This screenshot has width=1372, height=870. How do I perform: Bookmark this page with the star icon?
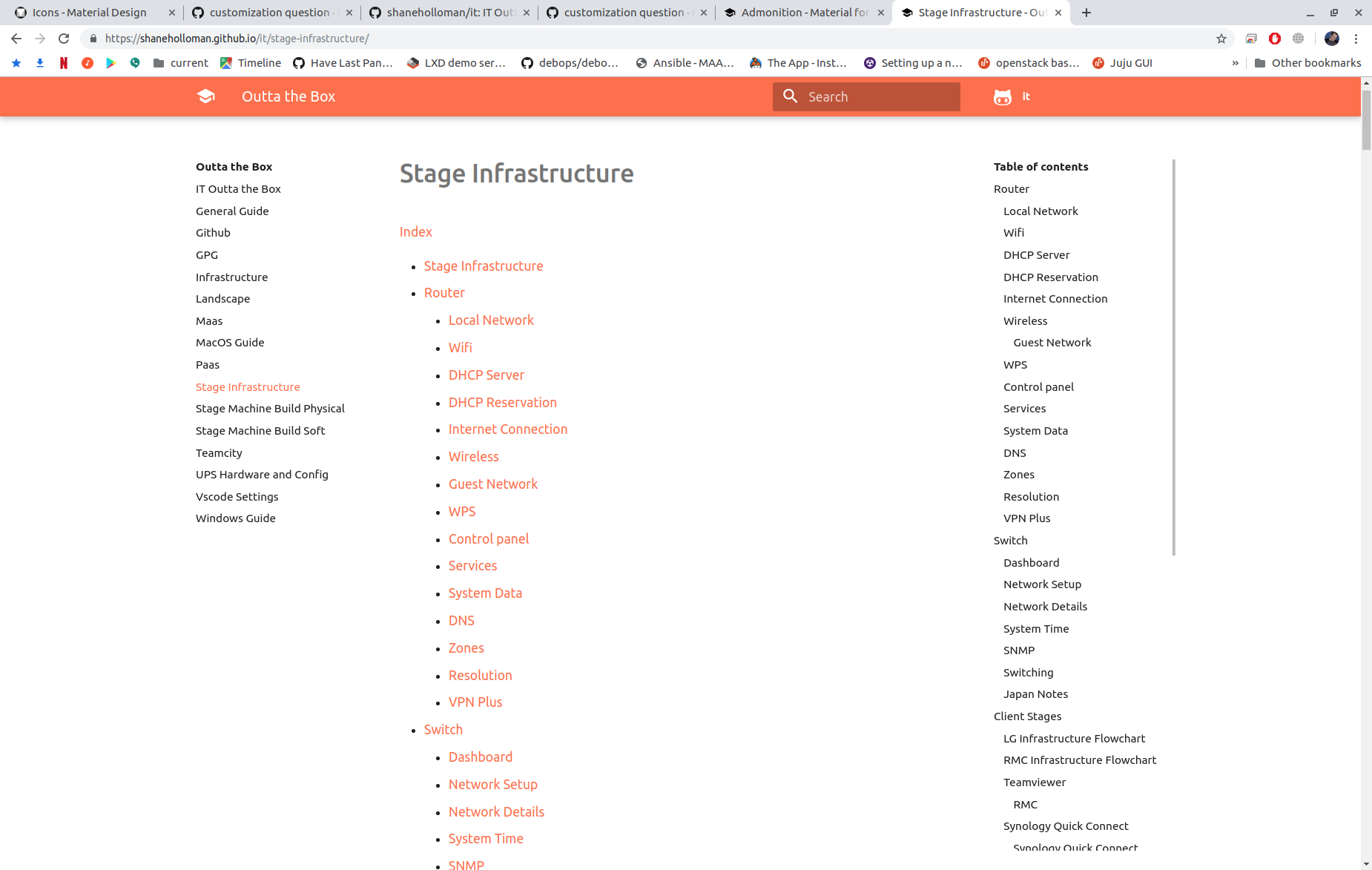tap(1221, 38)
